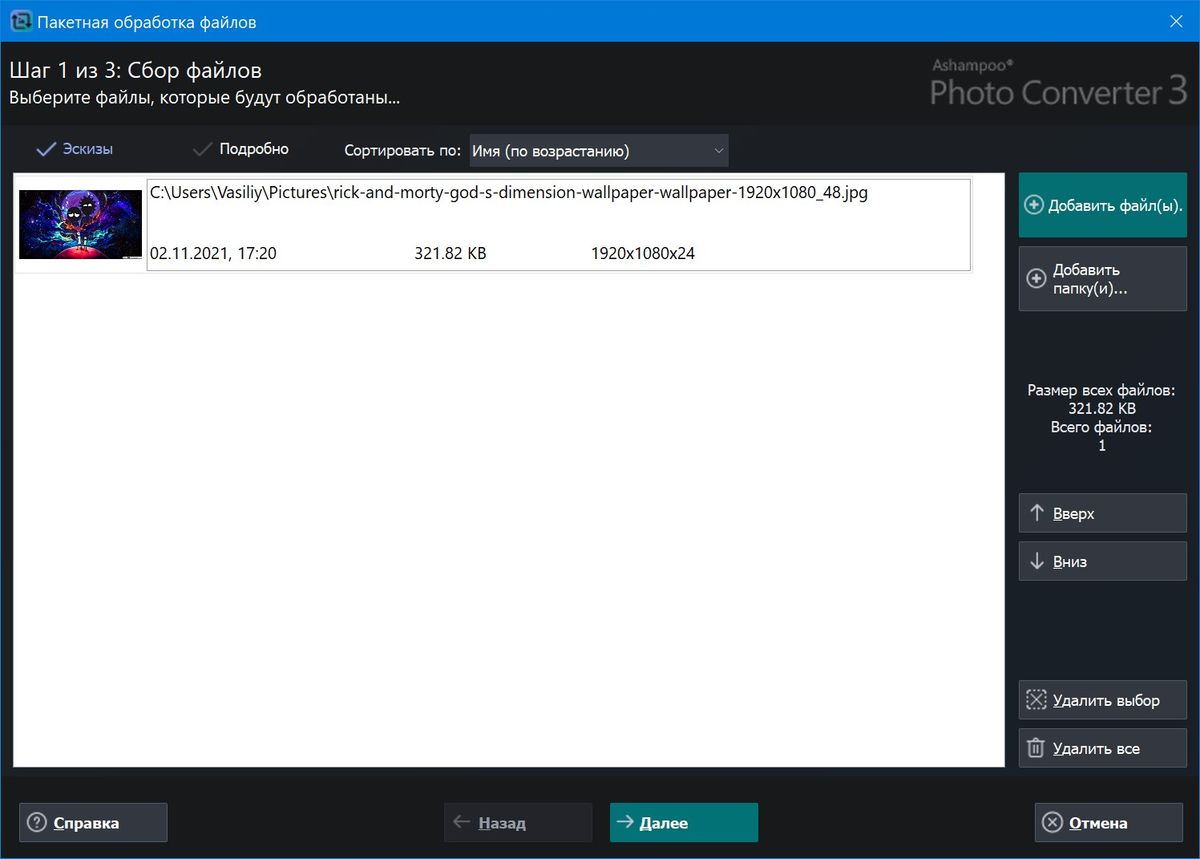Click the app icon in the title bar
The width and height of the screenshot is (1200, 859).
click(x=20, y=20)
